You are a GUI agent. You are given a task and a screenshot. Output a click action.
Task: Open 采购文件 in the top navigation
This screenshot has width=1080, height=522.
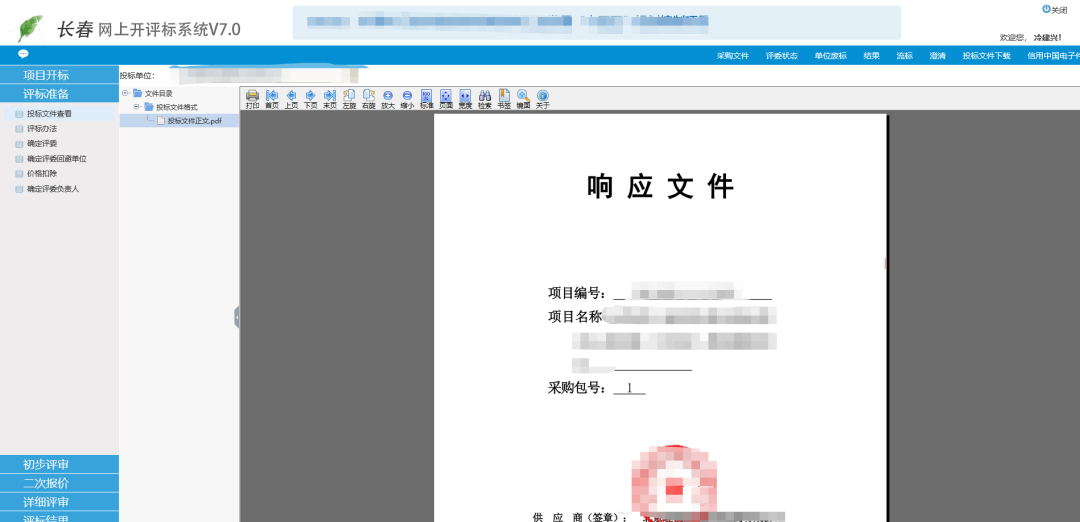(733, 56)
